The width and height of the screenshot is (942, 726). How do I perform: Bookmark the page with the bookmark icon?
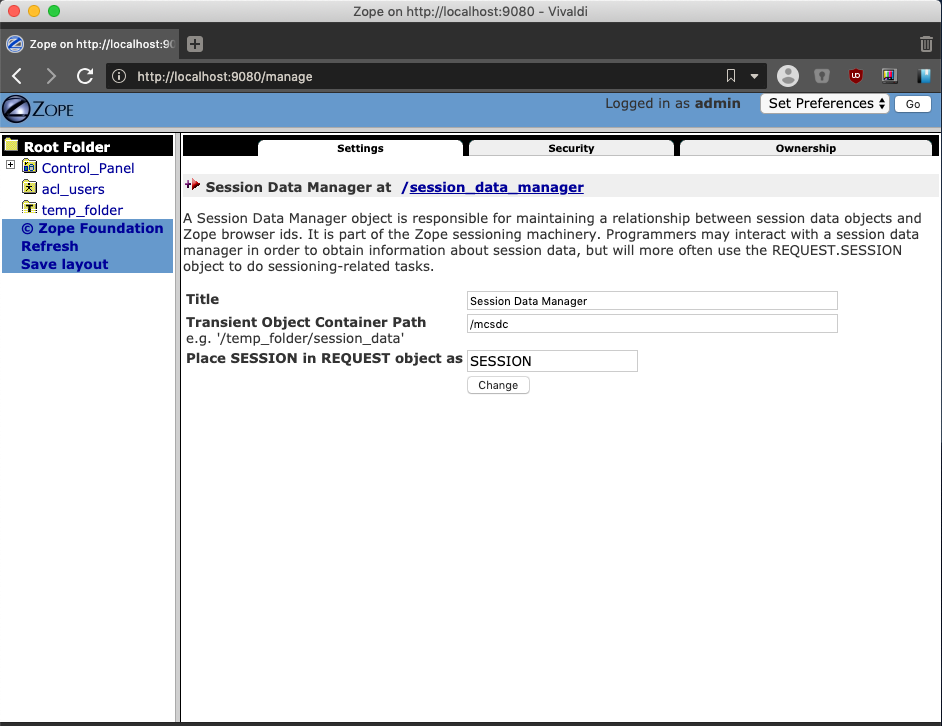tap(731, 76)
